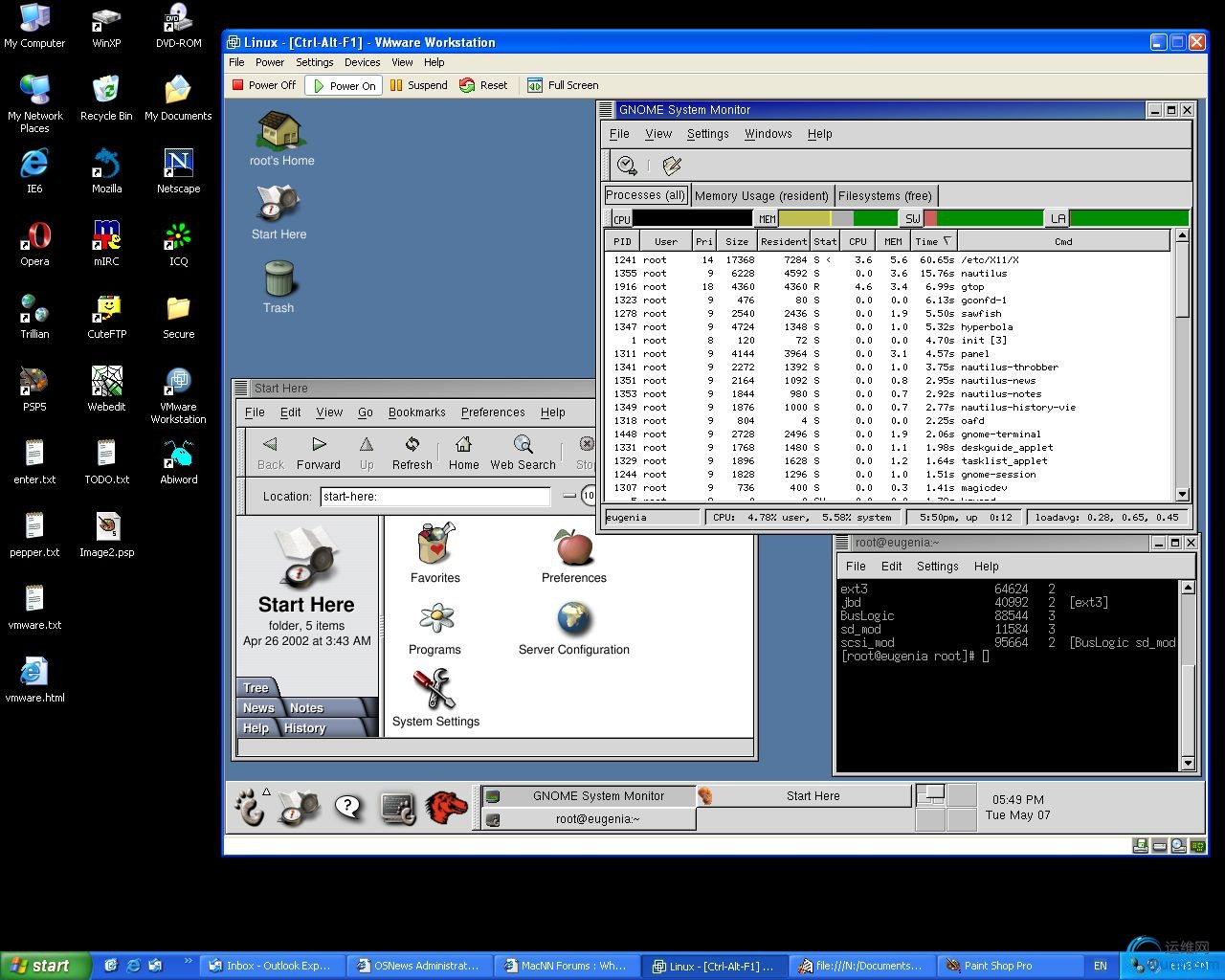Click the Location field containing start-here:
Screen dimensions: 1225x980
point(435,496)
